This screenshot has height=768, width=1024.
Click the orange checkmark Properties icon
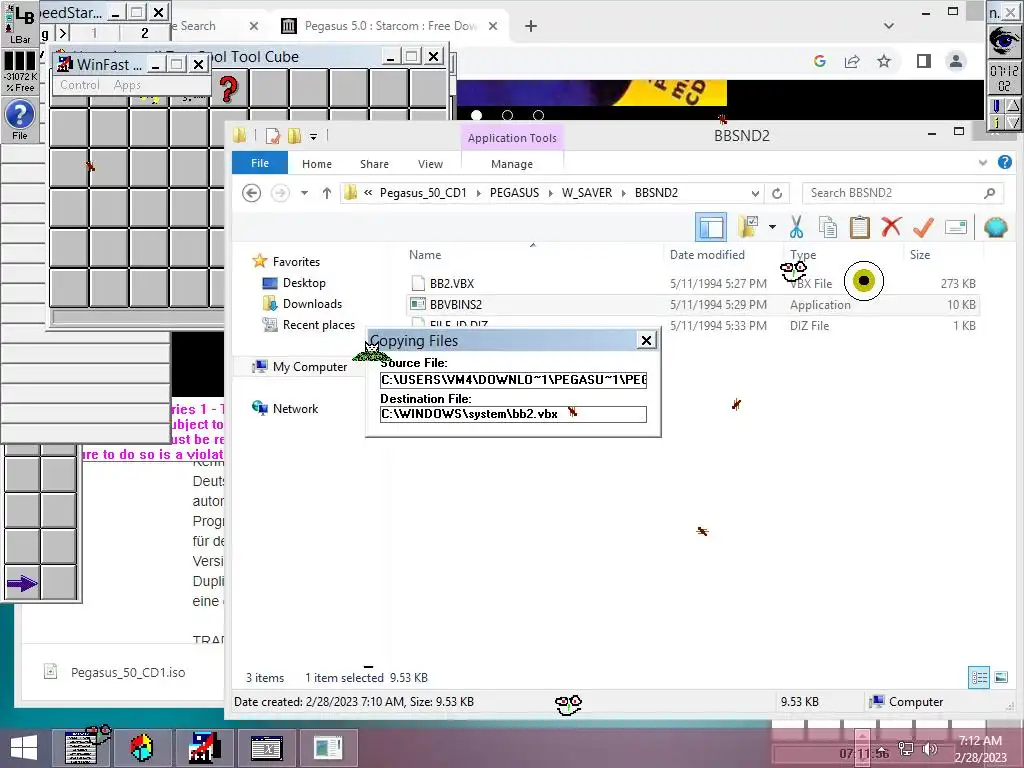coord(923,227)
